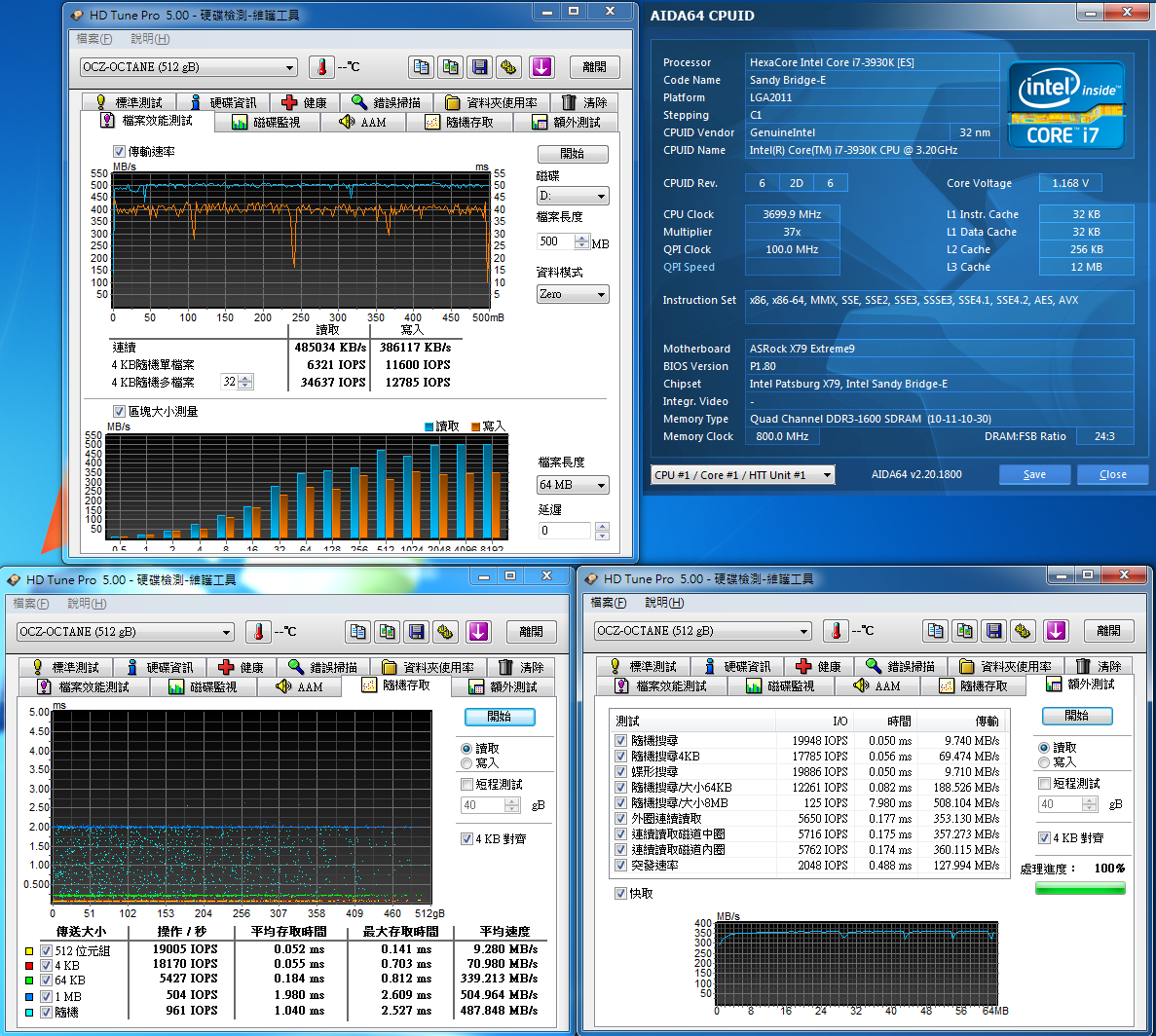Click thermometer temperature icon in top HD Tune window

coord(321,67)
